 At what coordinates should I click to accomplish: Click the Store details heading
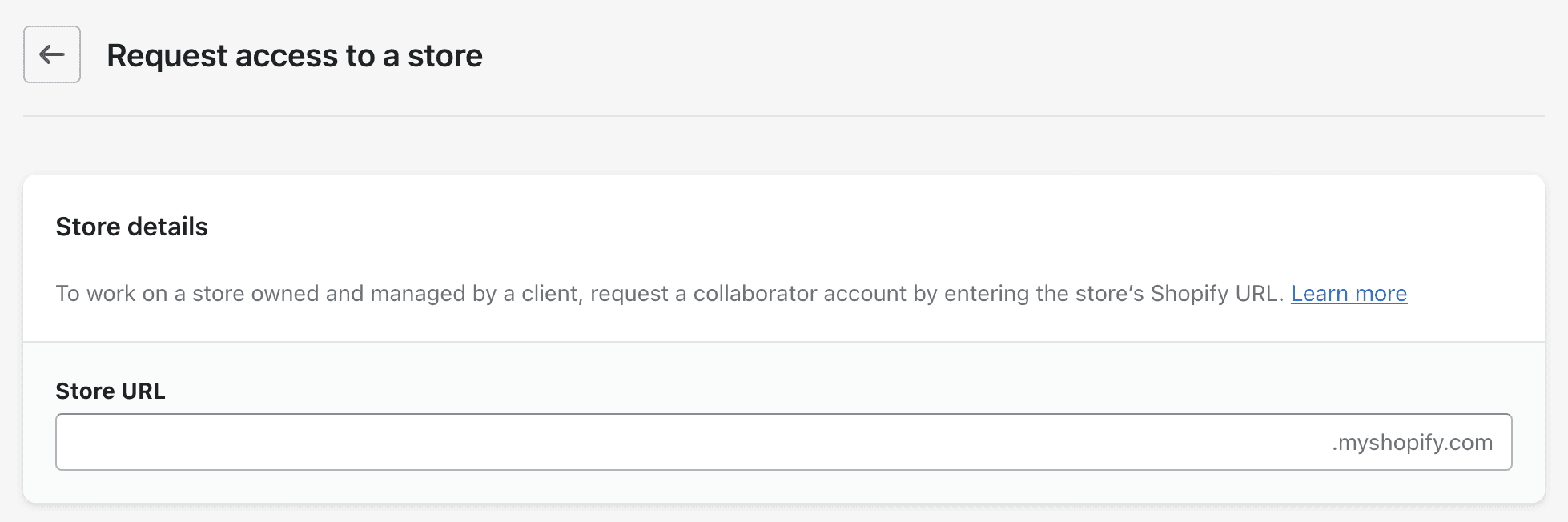point(132,227)
